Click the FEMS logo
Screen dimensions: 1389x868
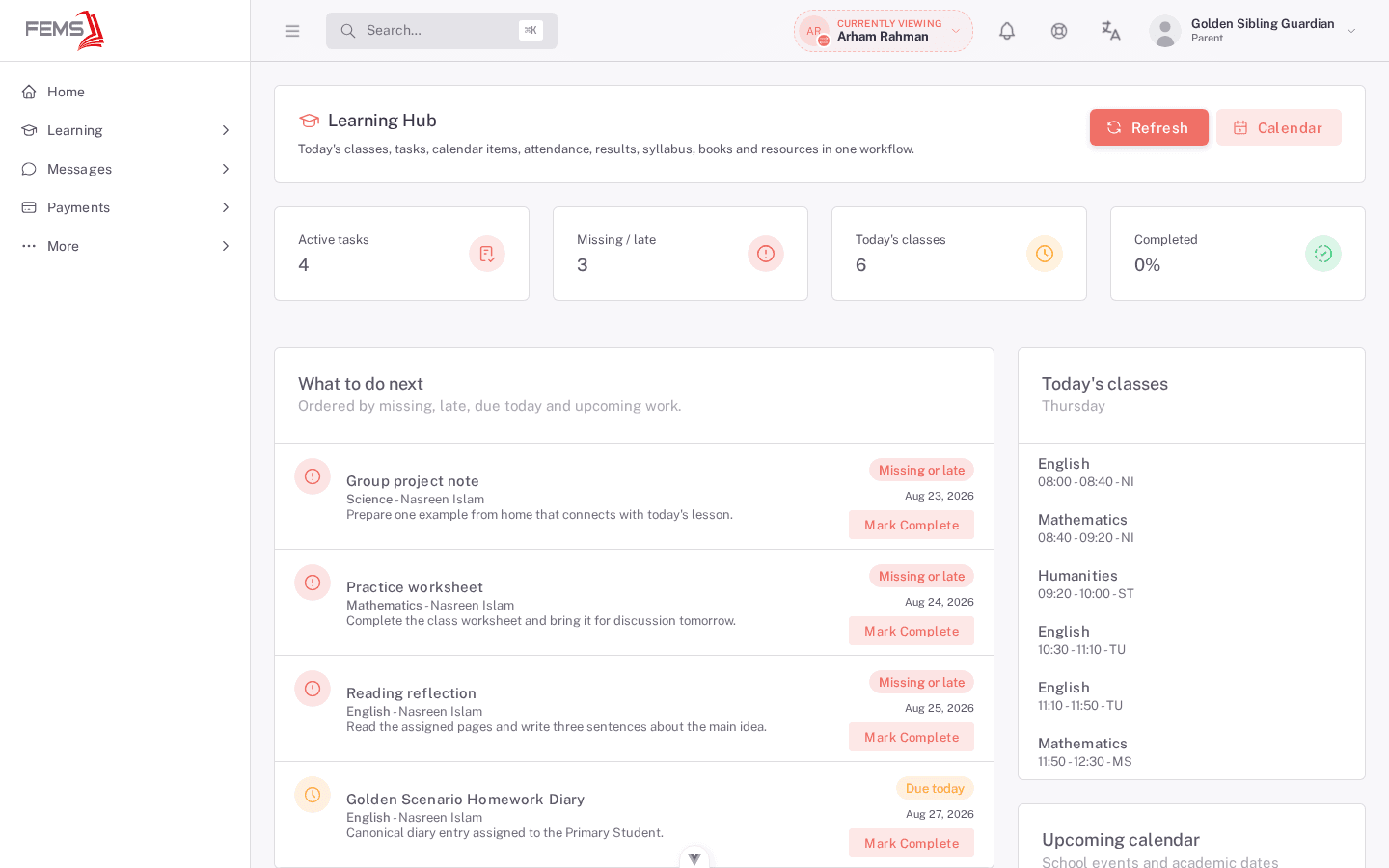[x=65, y=30]
